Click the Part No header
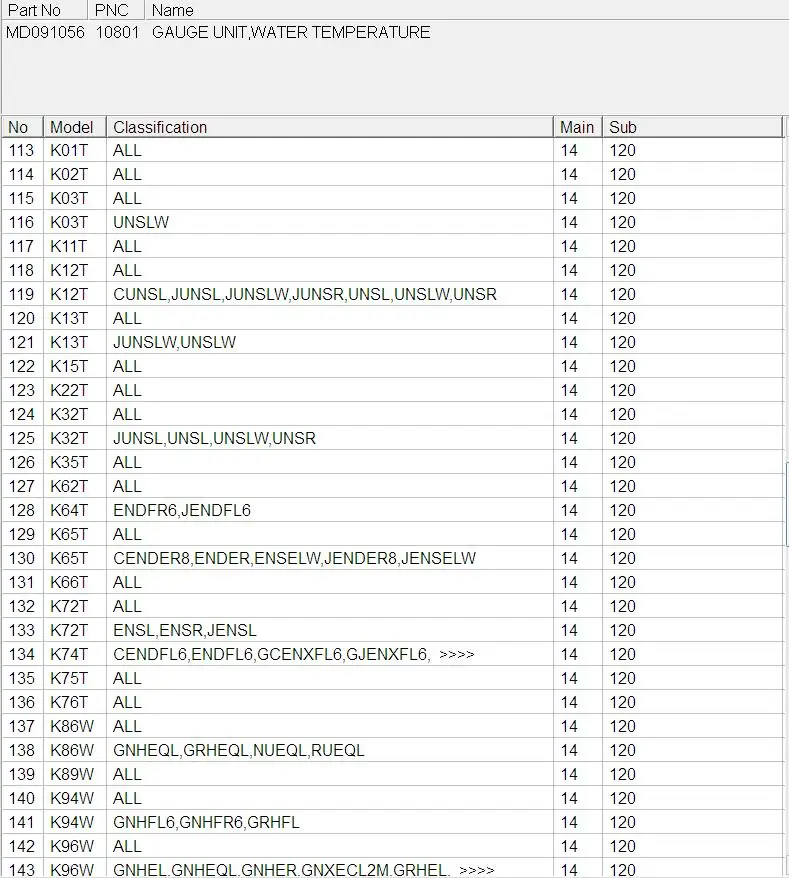The width and height of the screenshot is (789, 878). [x=44, y=10]
